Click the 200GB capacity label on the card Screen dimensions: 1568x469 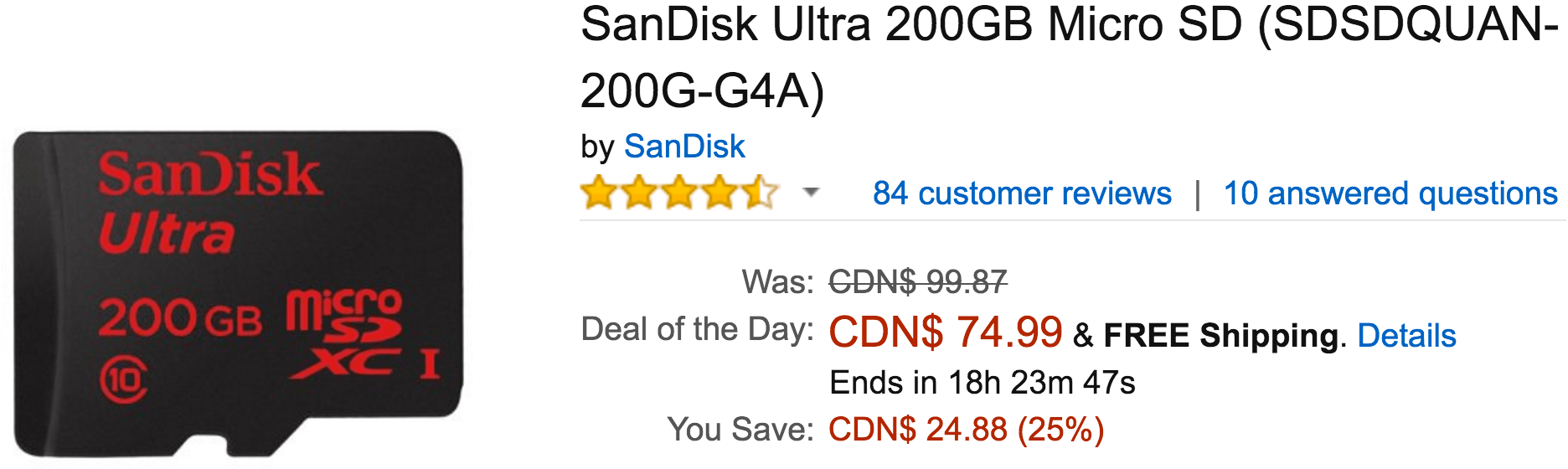181,319
